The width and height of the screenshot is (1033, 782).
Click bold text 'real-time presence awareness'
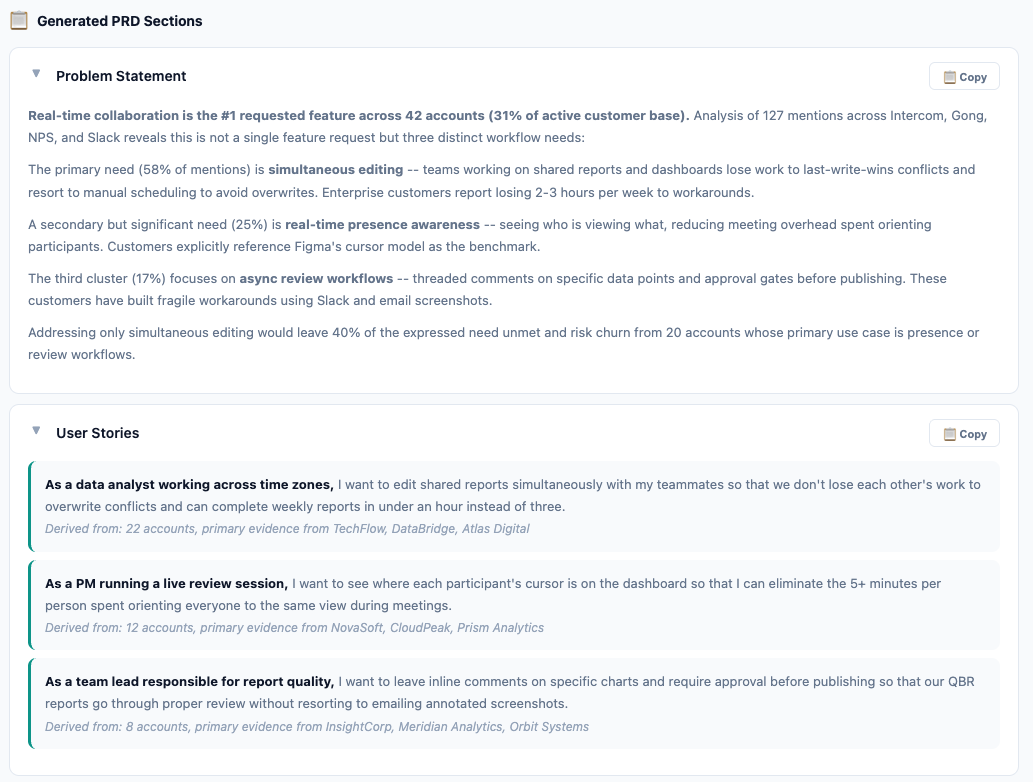[x=382, y=225]
